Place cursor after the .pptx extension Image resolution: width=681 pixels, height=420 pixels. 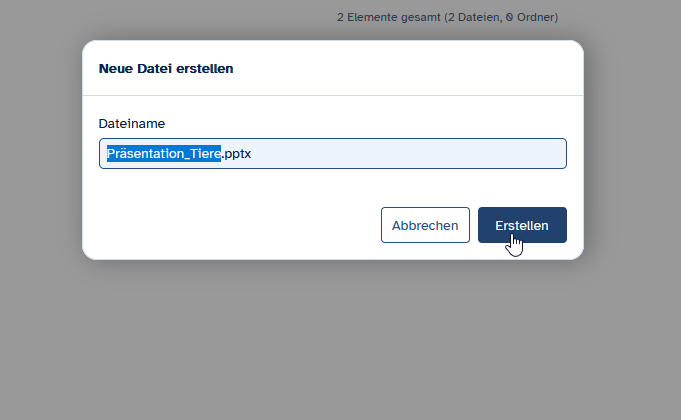[251, 154]
